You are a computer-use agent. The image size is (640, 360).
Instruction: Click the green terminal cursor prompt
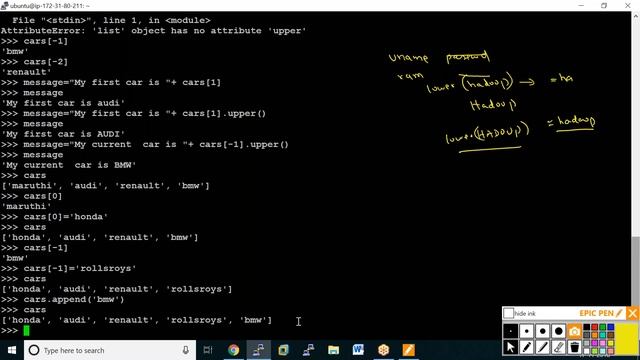point(27,330)
